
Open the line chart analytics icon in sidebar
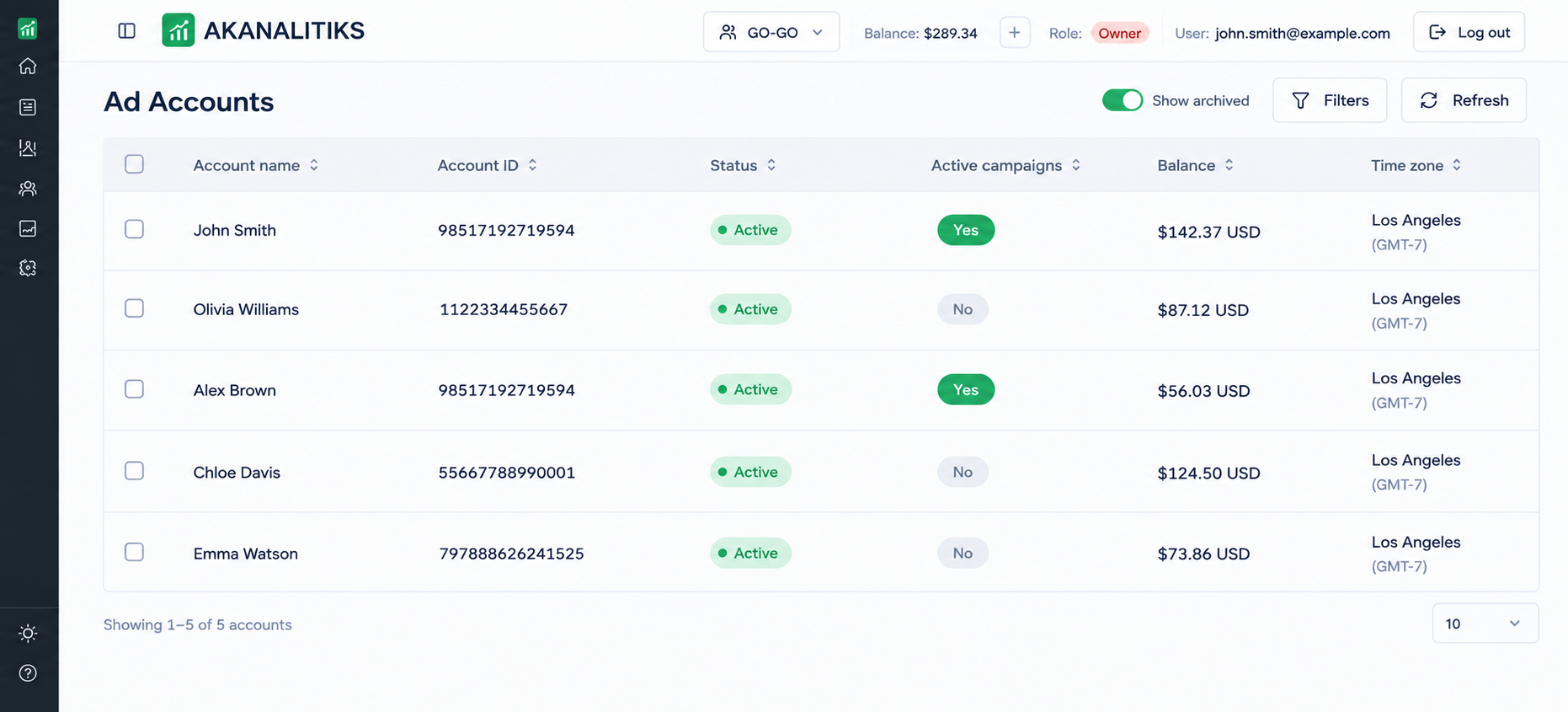tap(28, 228)
